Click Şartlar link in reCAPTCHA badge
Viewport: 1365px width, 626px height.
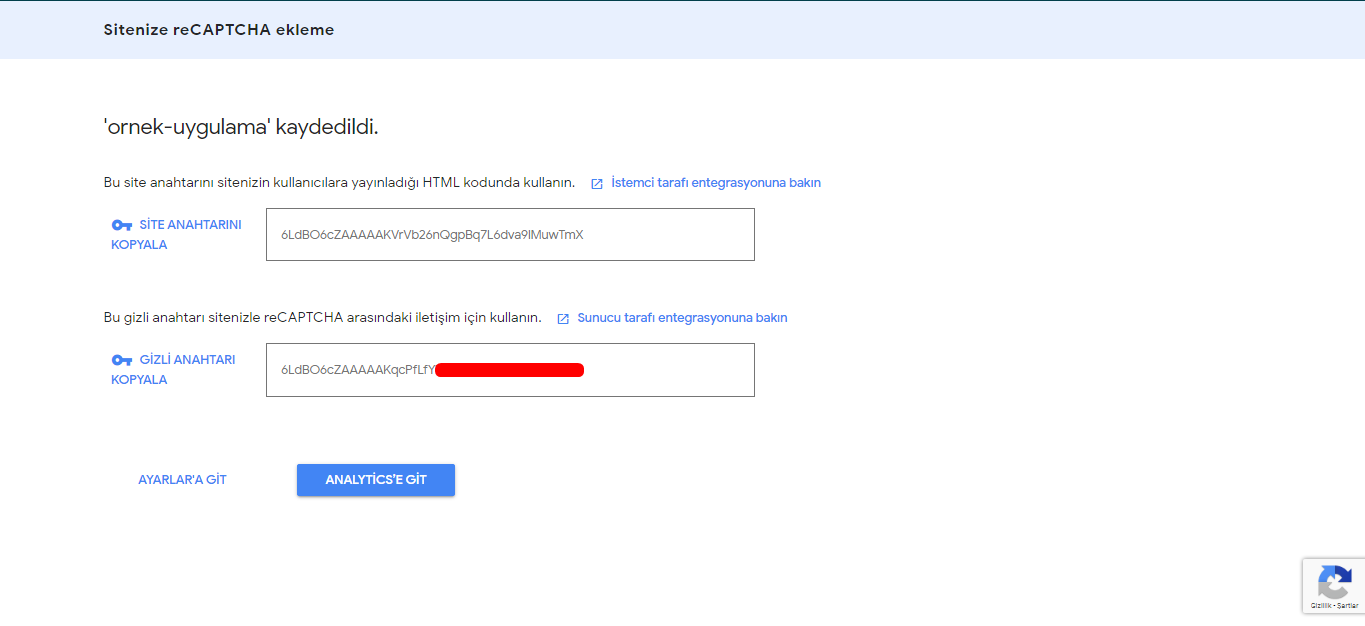[x=1348, y=606]
